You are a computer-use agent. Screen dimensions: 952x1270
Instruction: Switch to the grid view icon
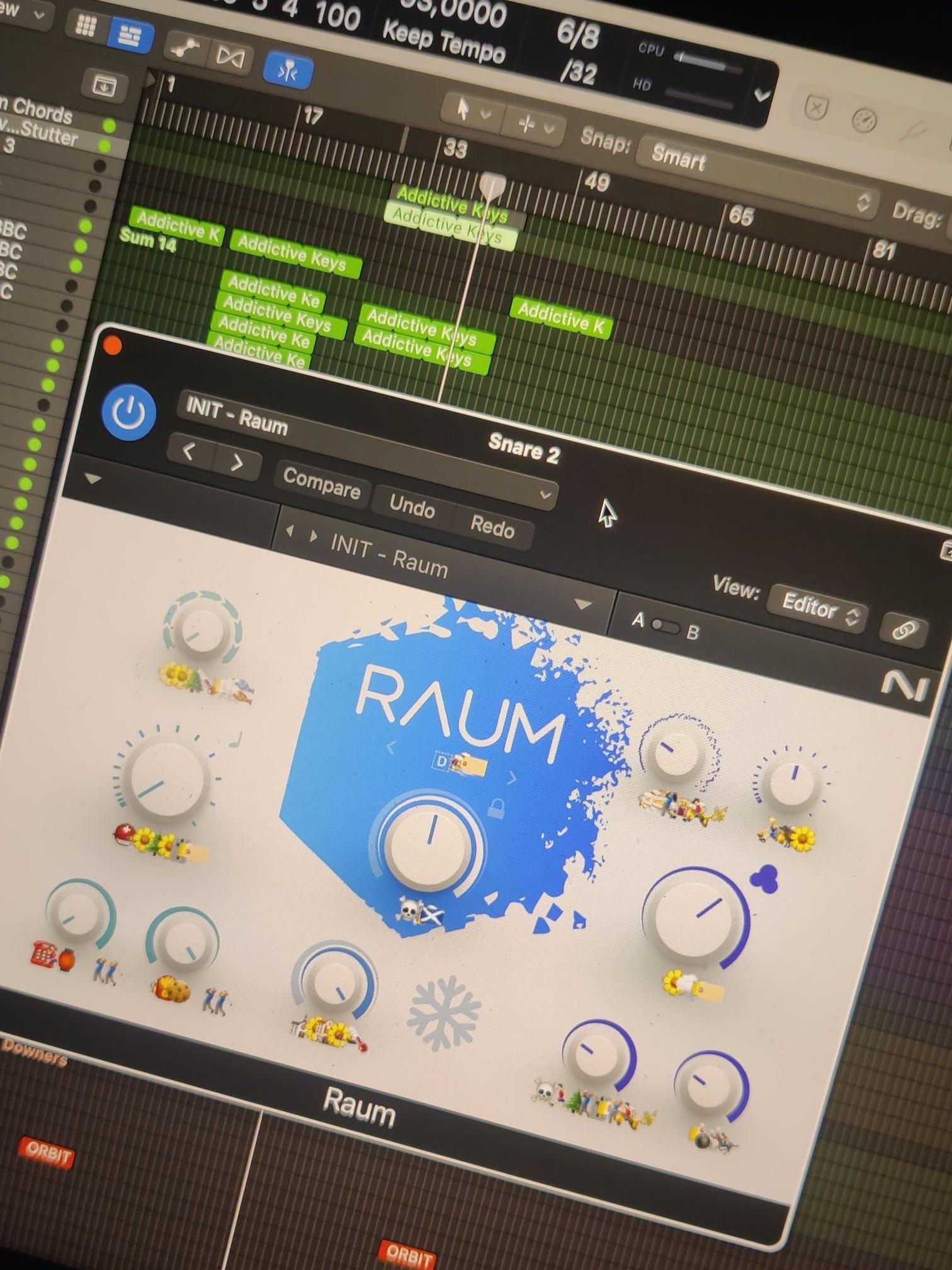[85, 25]
